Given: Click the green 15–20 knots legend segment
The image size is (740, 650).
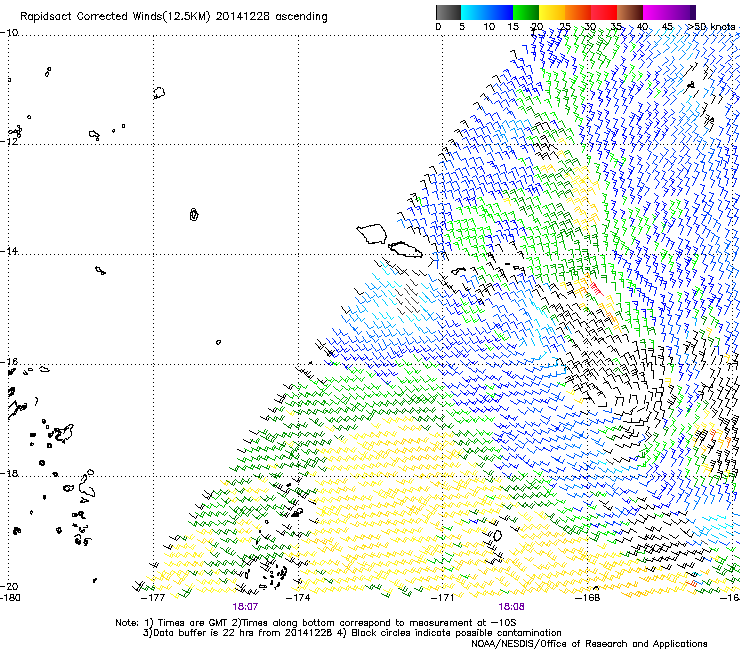Looking at the screenshot, I should [x=526, y=12].
